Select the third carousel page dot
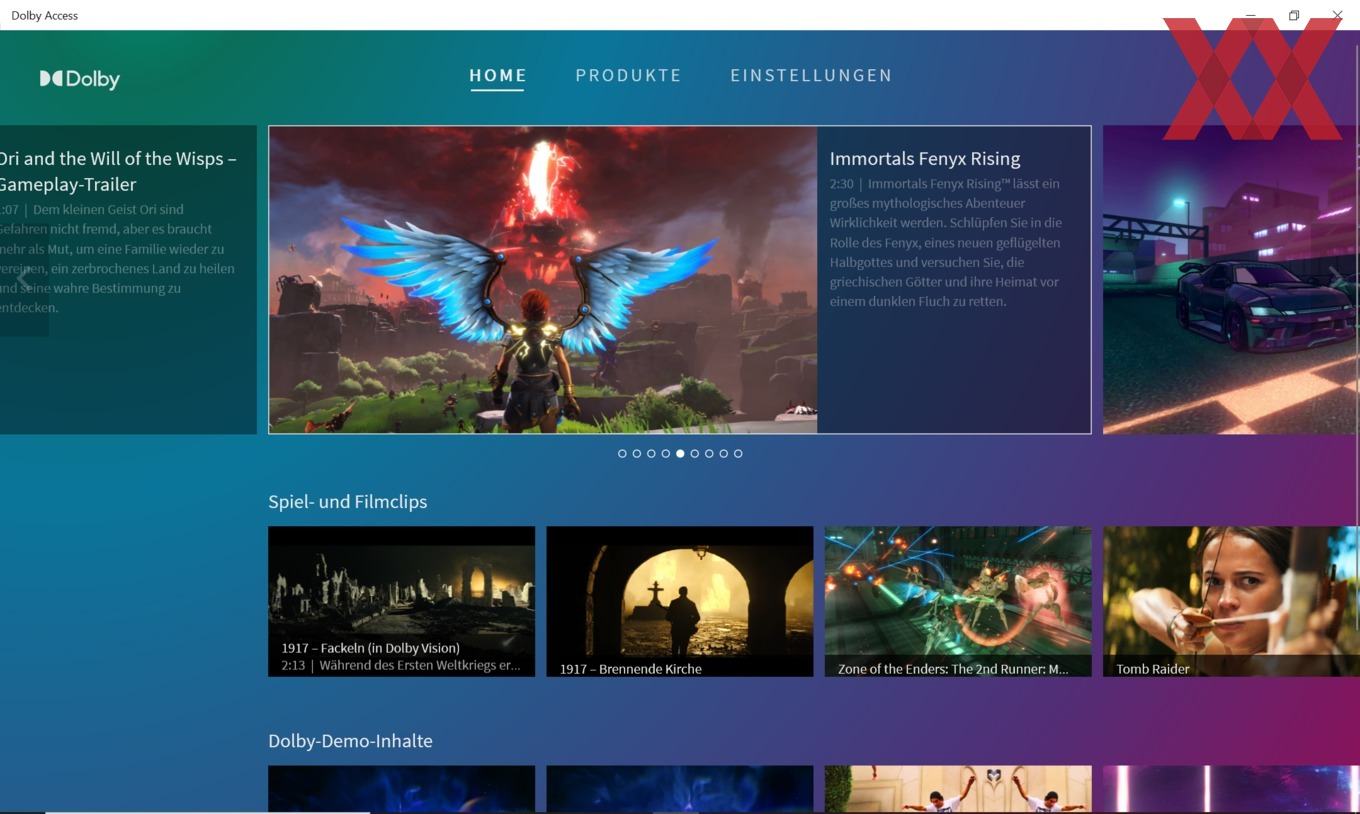The width and height of the screenshot is (1360, 814). coord(651,453)
